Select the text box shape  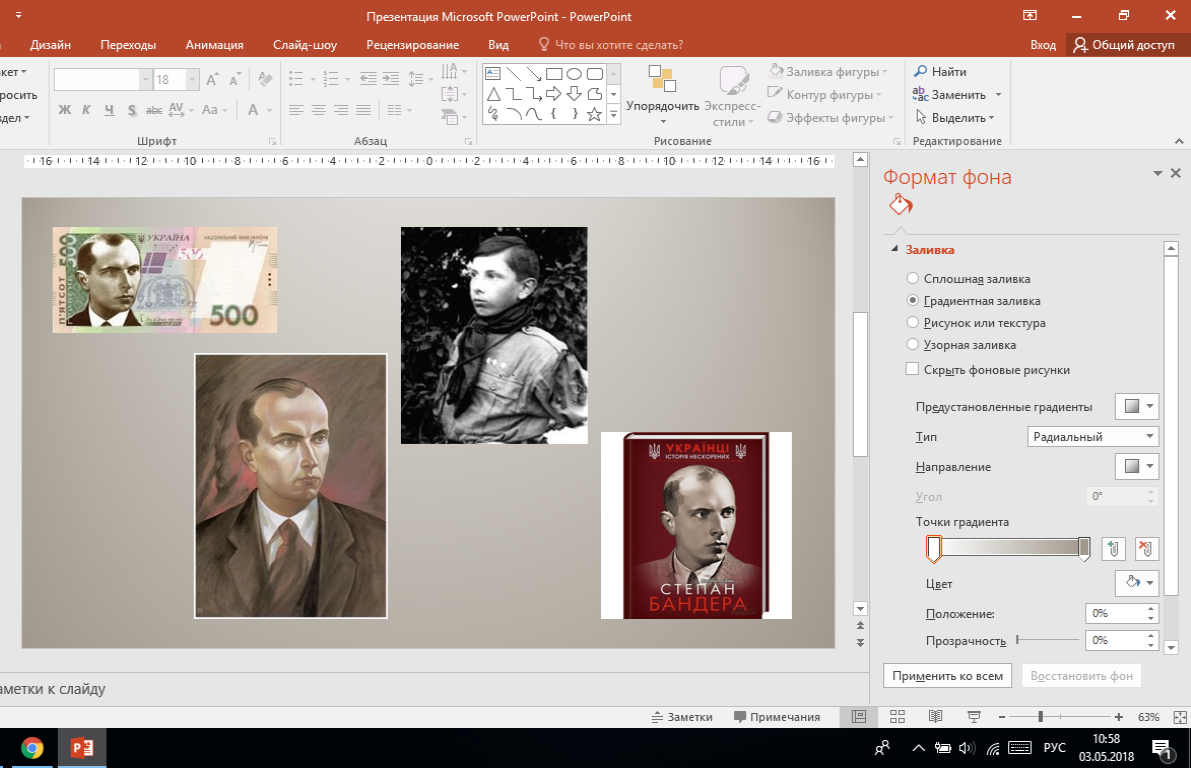pyautogui.click(x=493, y=74)
